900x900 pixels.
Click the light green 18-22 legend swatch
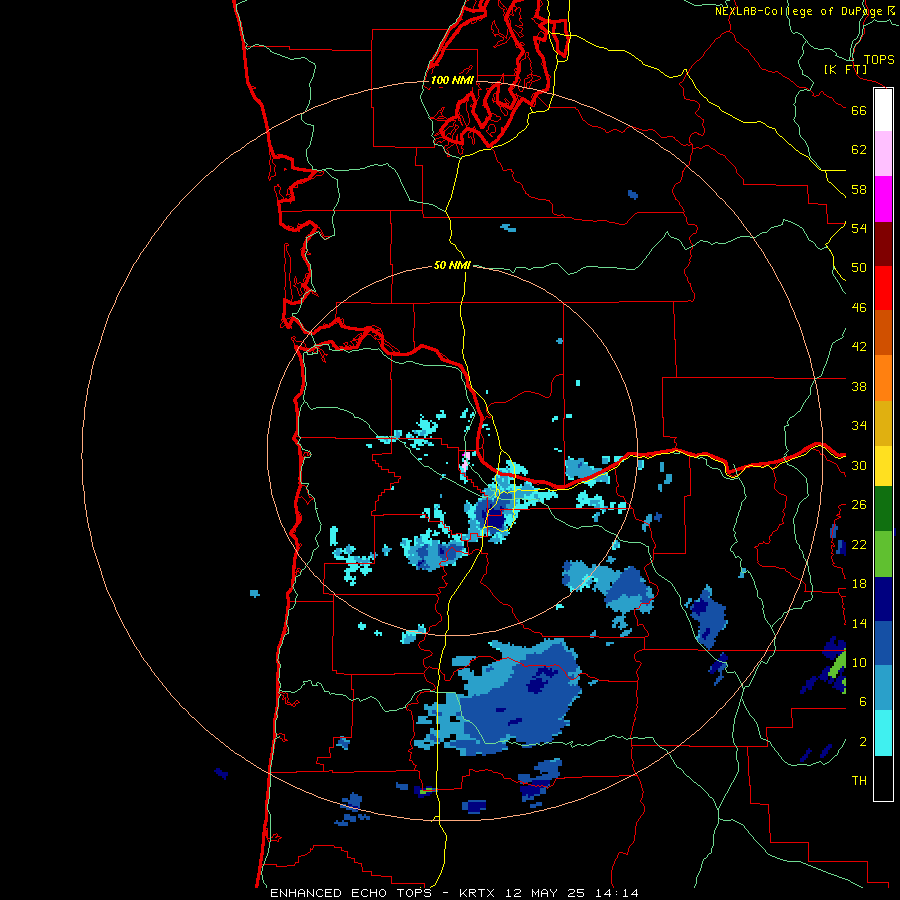883,554
